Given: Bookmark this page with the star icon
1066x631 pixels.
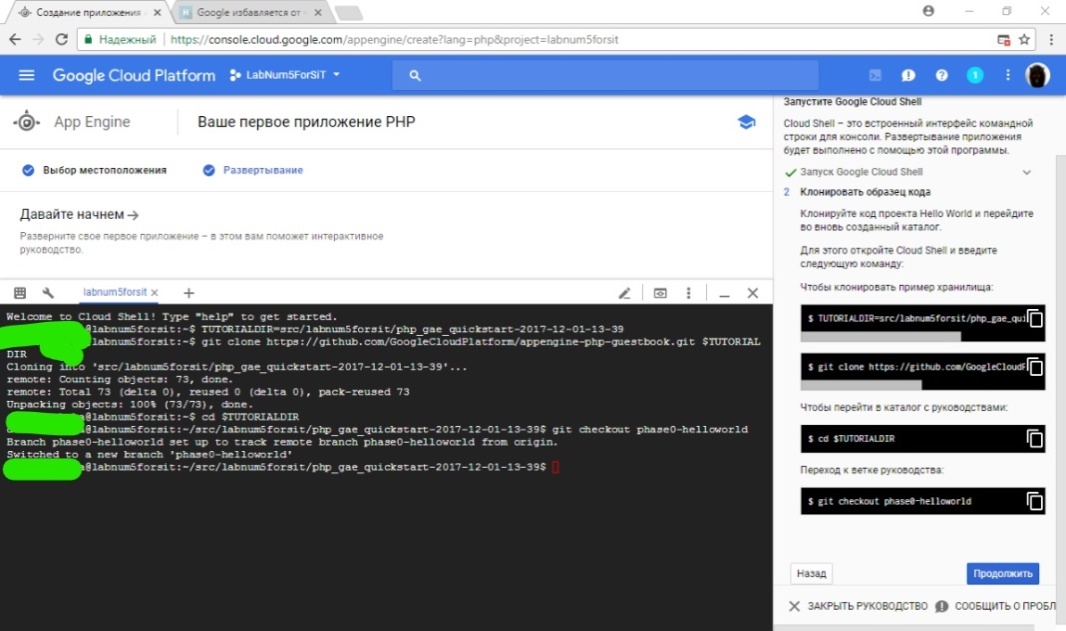Looking at the screenshot, I should click(x=1024, y=39).
